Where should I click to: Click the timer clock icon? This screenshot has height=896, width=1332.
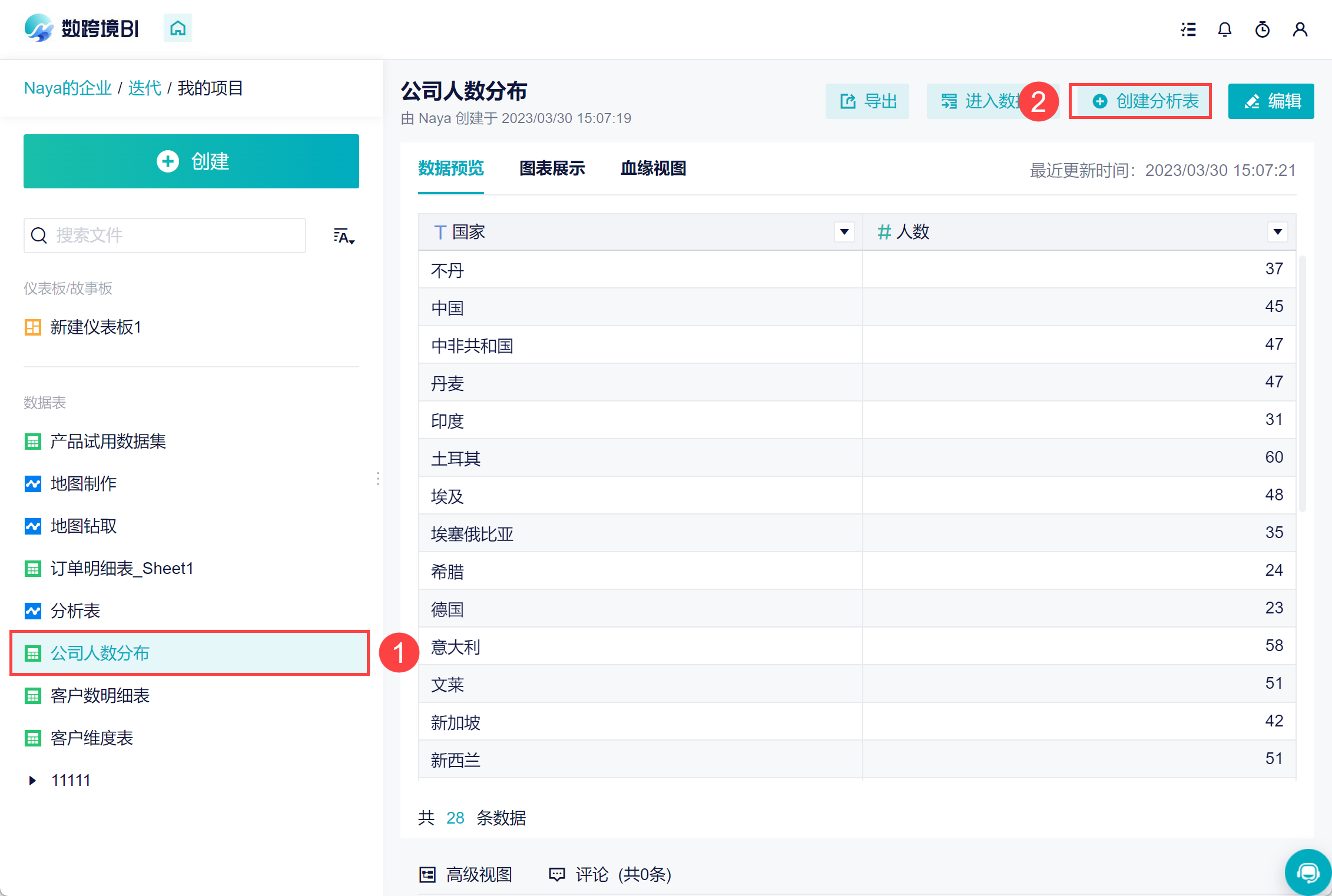click(1263, 29)
